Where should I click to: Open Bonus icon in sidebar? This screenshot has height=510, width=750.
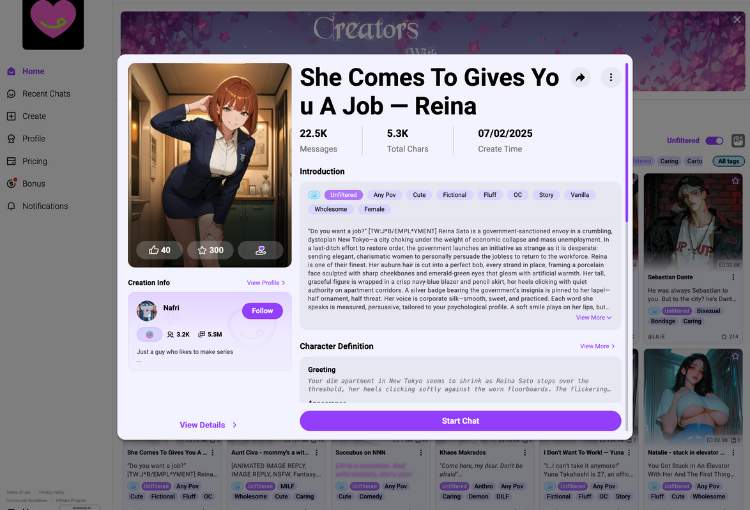[x=11, y=183]
